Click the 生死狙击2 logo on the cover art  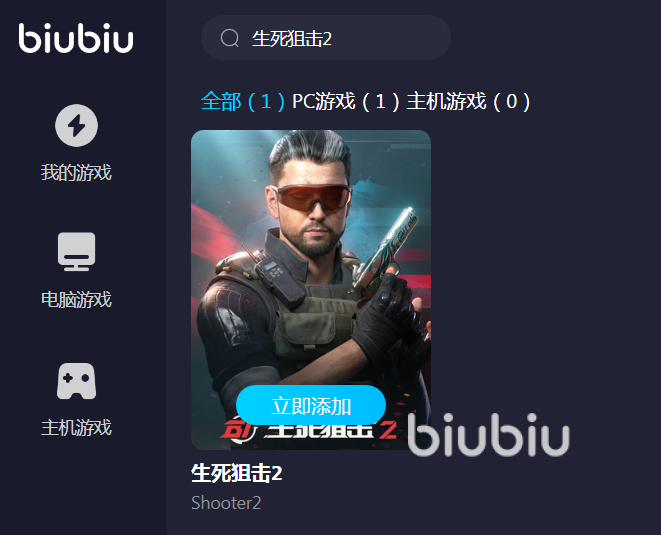pyautogui.click(x=309, y=430)
